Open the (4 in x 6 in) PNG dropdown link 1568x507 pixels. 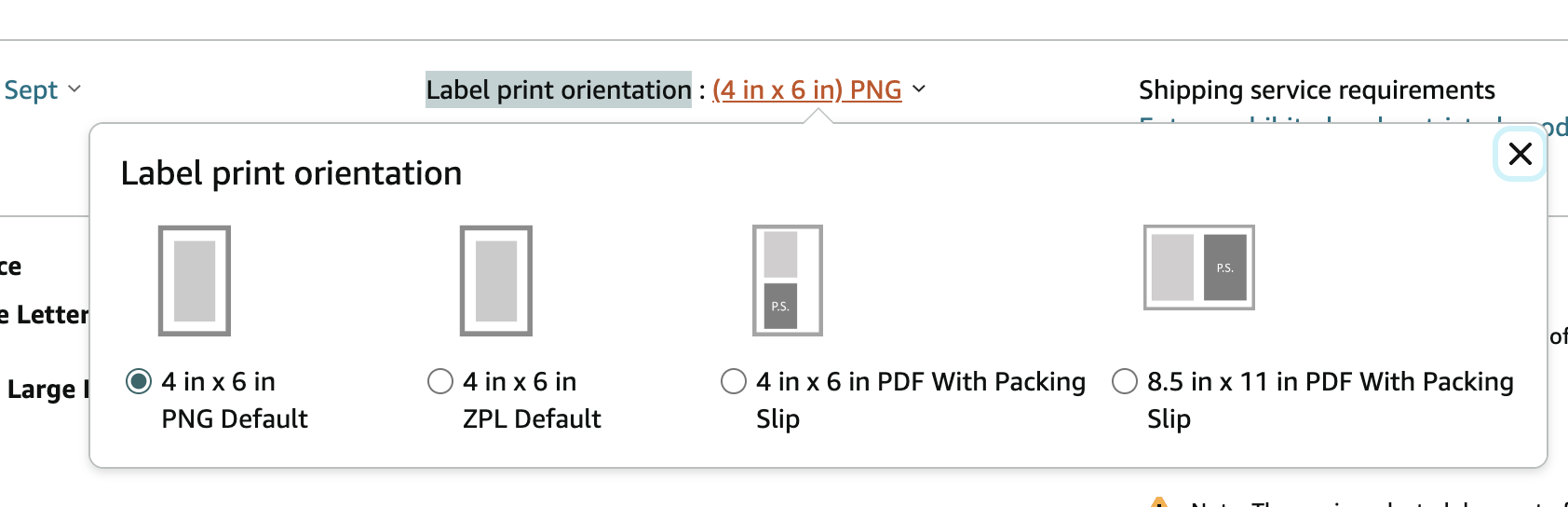(807, 89)
